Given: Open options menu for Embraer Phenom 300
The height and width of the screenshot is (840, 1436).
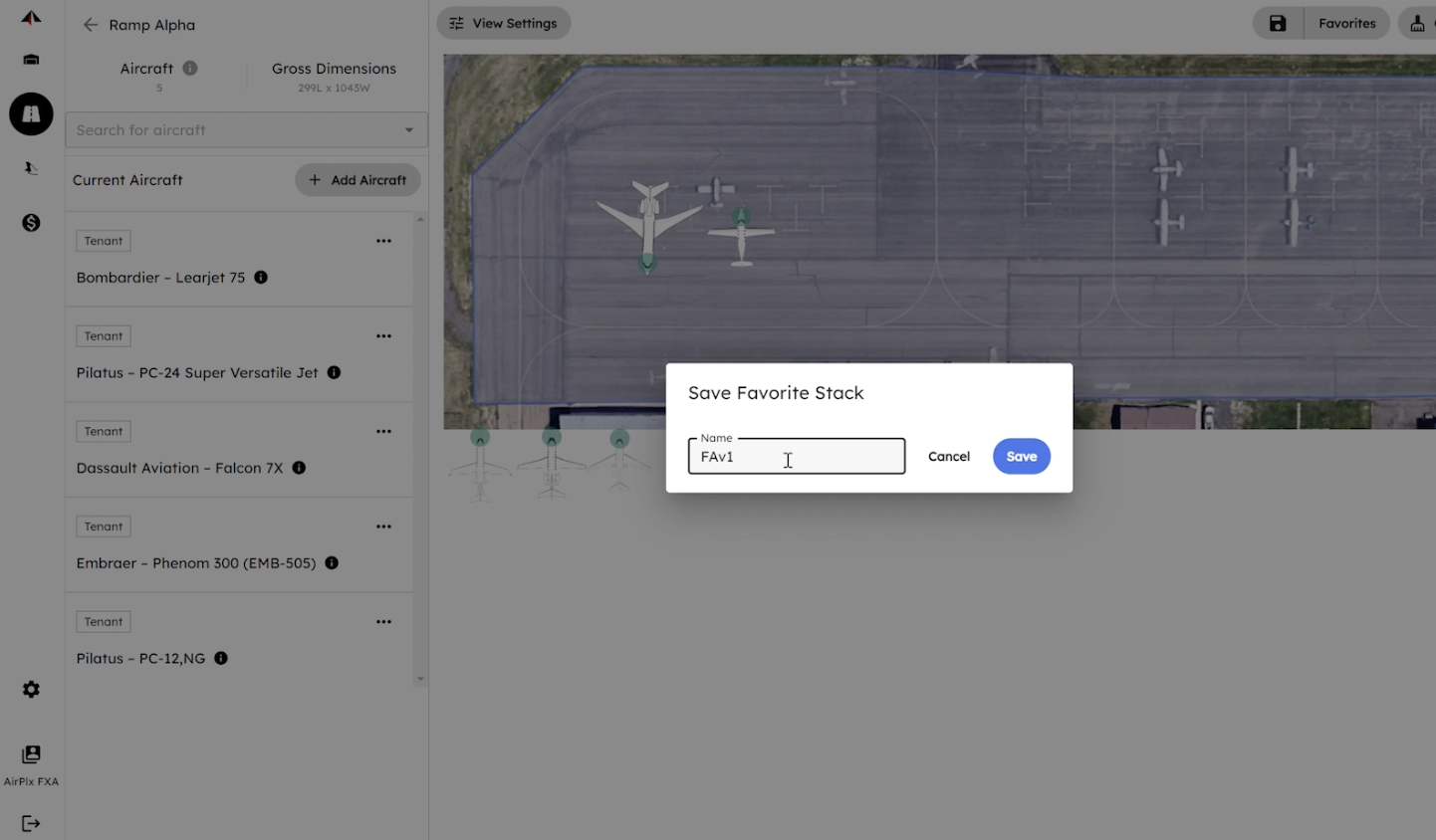Looking at the screenshot, I should (x=383, y=526).
